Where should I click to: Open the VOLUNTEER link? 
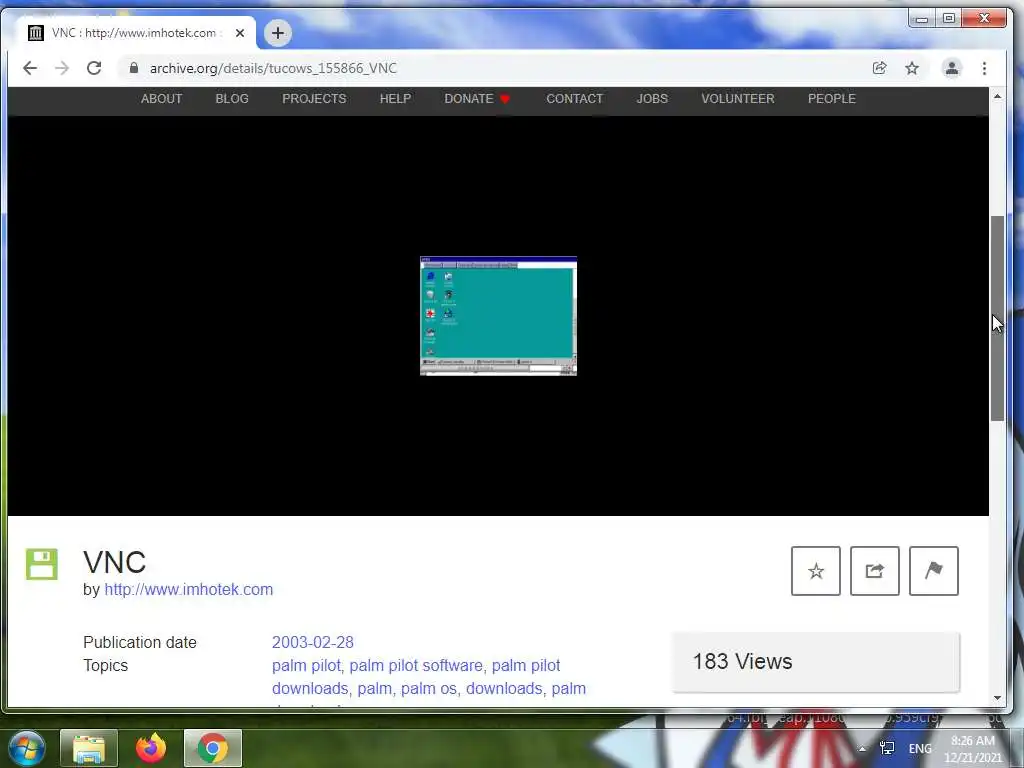point(738,99)
